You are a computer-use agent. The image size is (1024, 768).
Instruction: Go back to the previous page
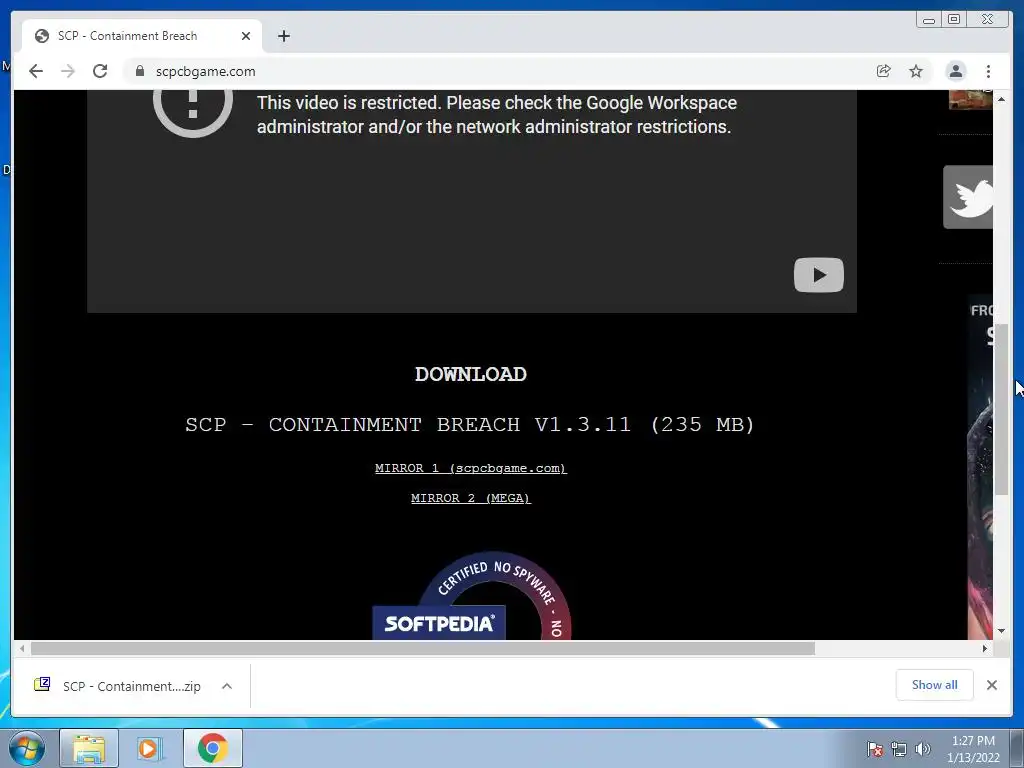(36, 71)
